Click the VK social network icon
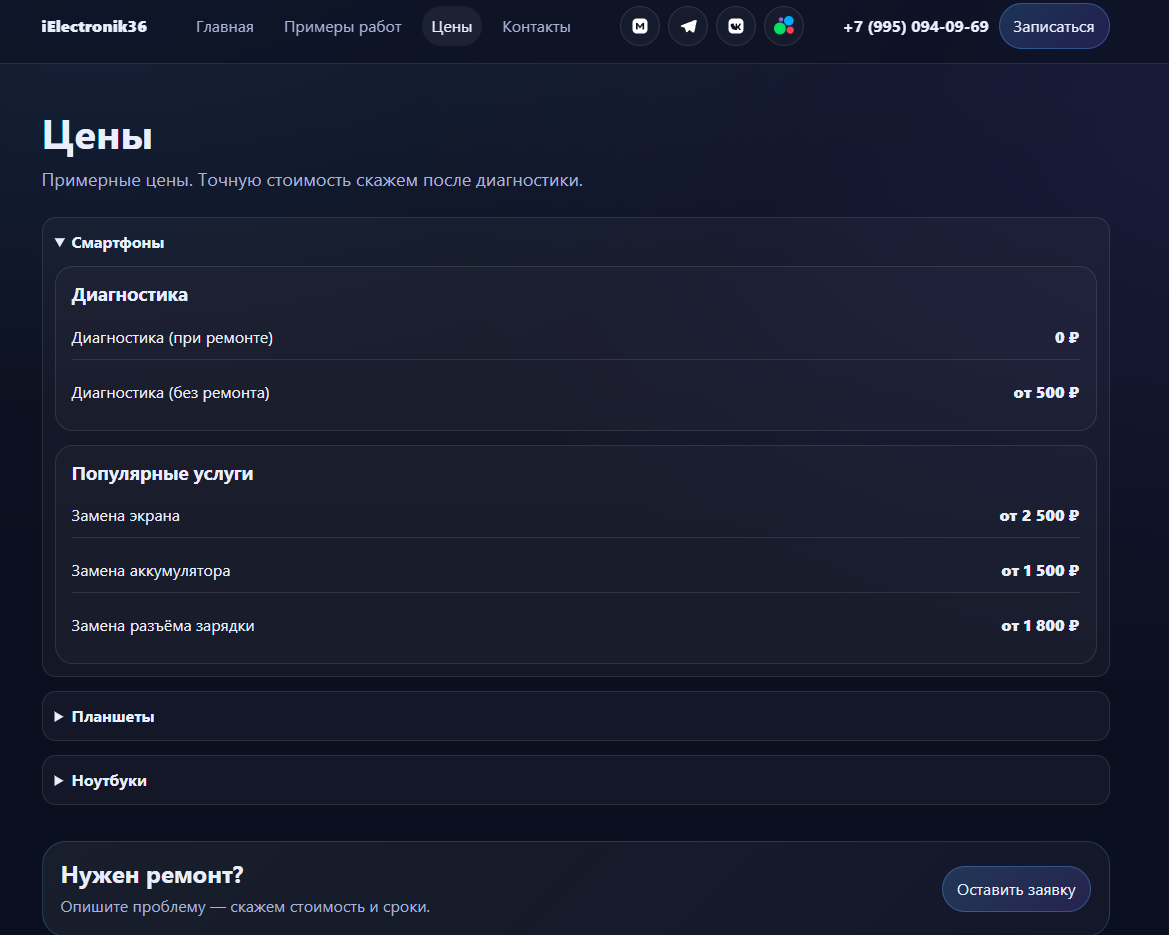 (736, 27)
